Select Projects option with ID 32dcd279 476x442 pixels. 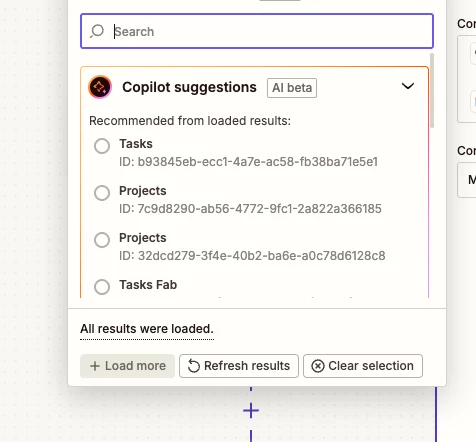pyautogui.click(x=102, y=240)
